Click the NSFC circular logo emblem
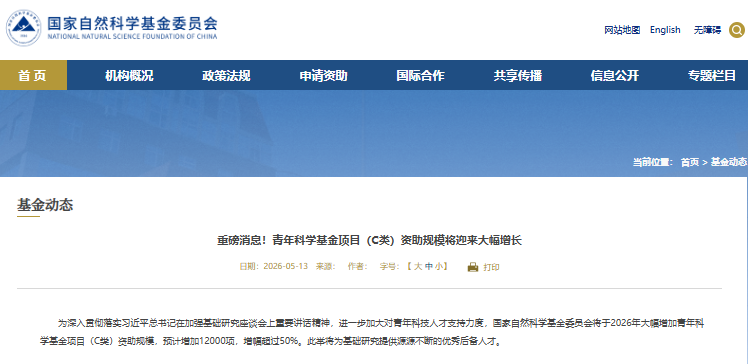Image resolution: width=748 pixels, height=364 pixels. [23, 28]
